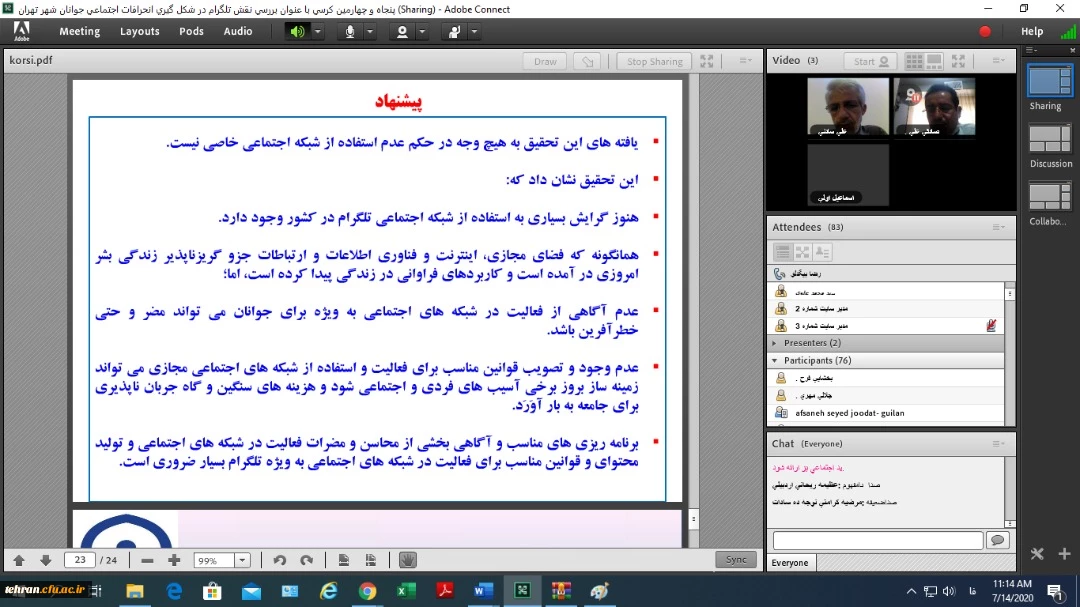The width and height of the screenshot is (1080, 607).
Task: Zoom in on document with plus icon
Action: tap(174, 561)
